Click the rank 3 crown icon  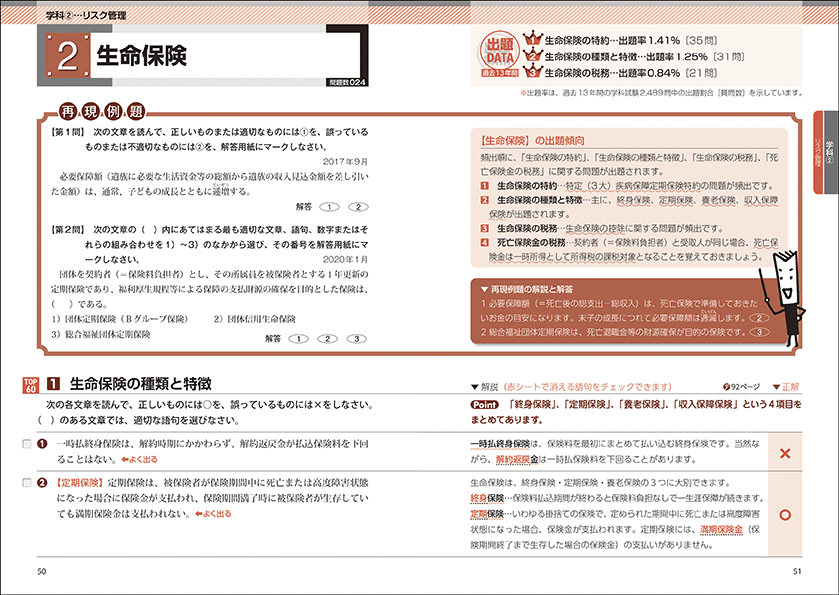pyautogui.click(x=532, y=71)
